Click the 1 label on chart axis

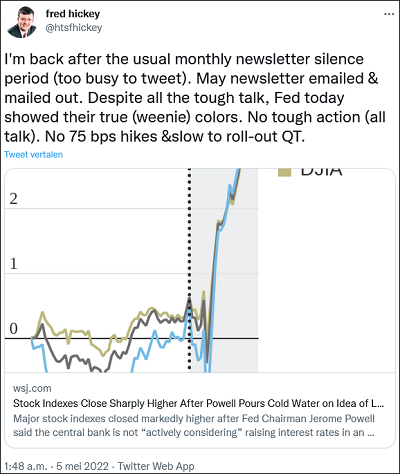click(x=13, y=264)
